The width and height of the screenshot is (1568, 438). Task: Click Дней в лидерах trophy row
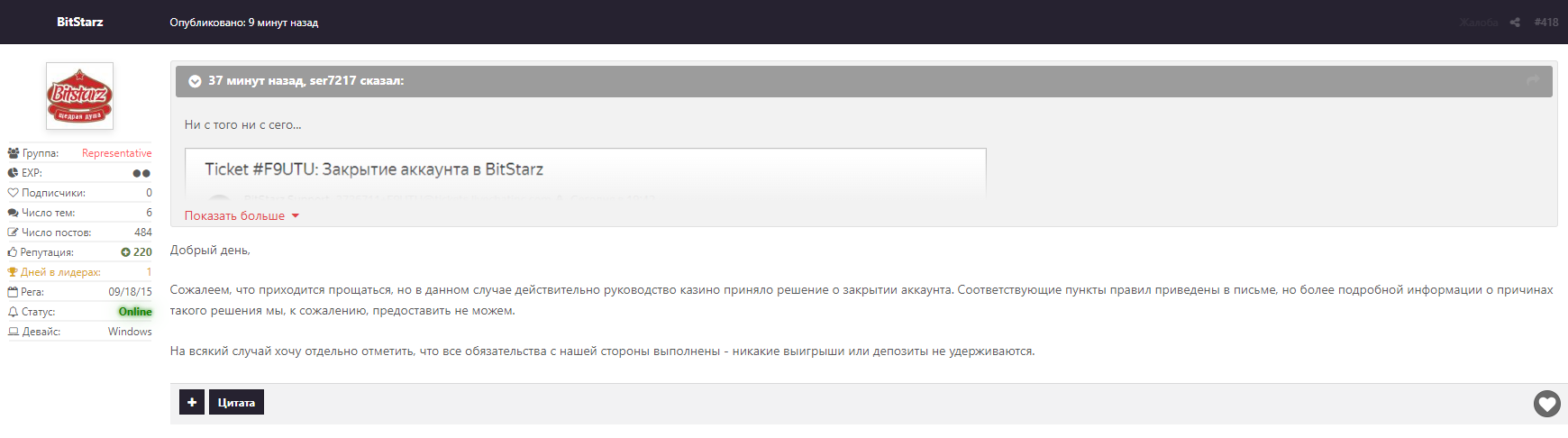(79, 272)
